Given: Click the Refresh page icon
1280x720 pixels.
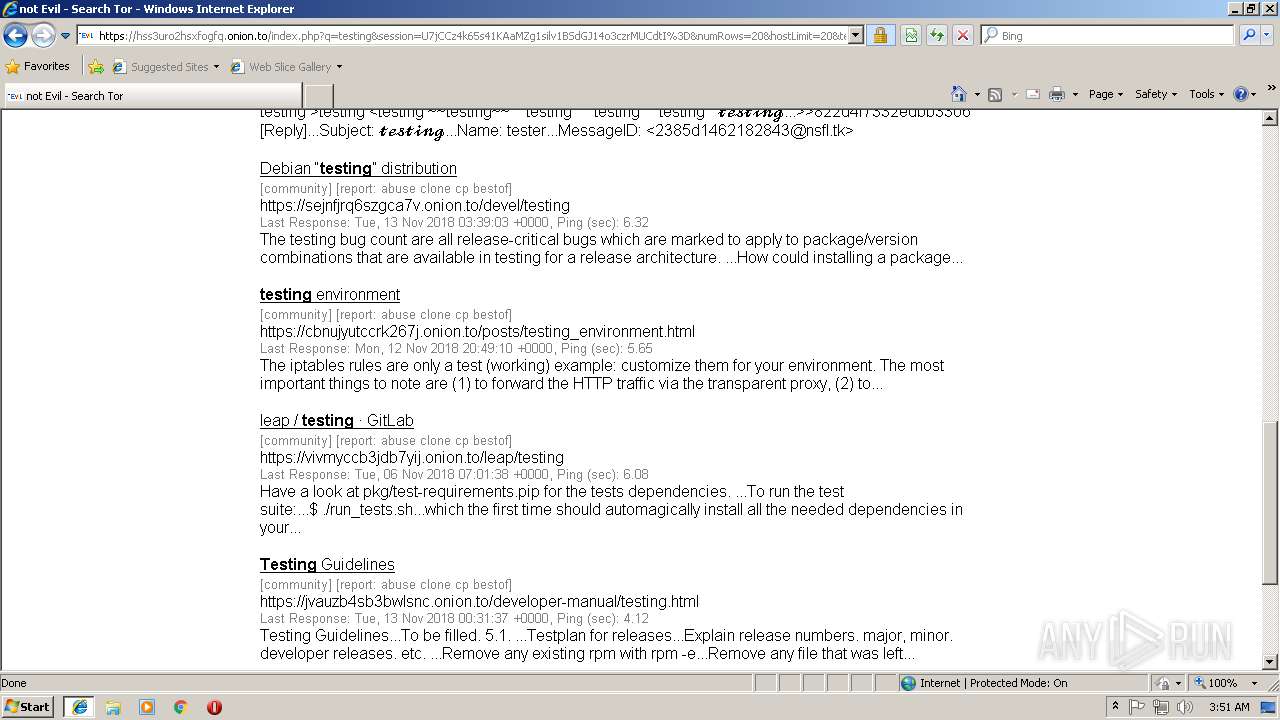Looking at the screenshot, I should point(937,35).
